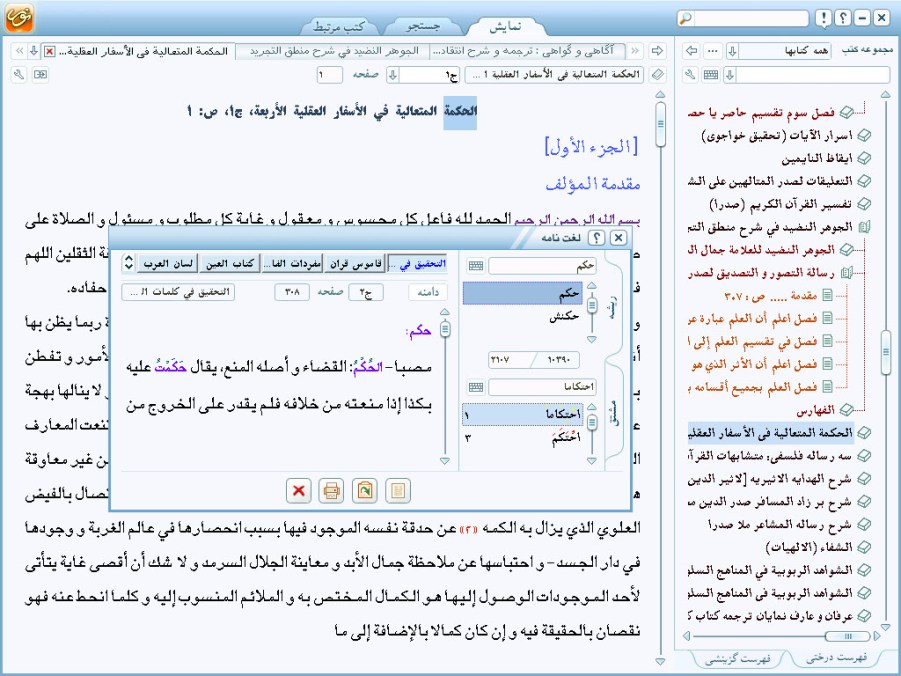Click book icon of الحكمة المتعالية tree row
Viewport: 901px width, 676px height.
coord(864,433)
